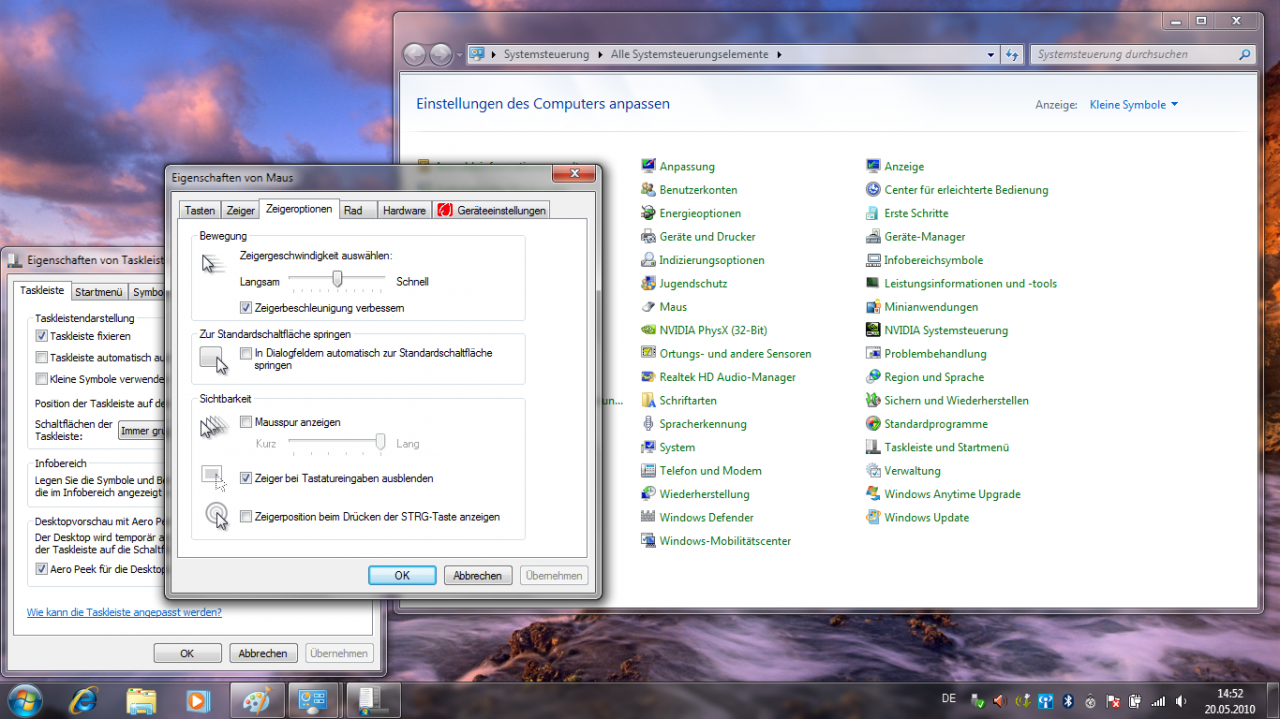Click the red speaker tray icon
Viewport: 1280px width, 719px height.
pos(999,701)
